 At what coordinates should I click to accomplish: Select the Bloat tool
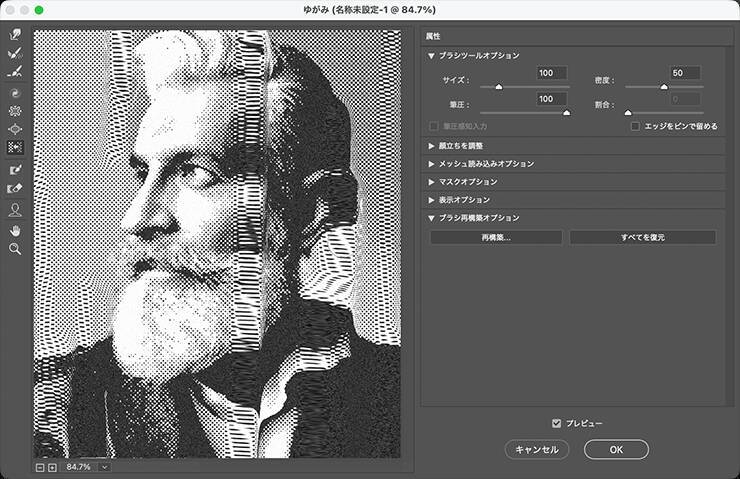pos(15,129)
